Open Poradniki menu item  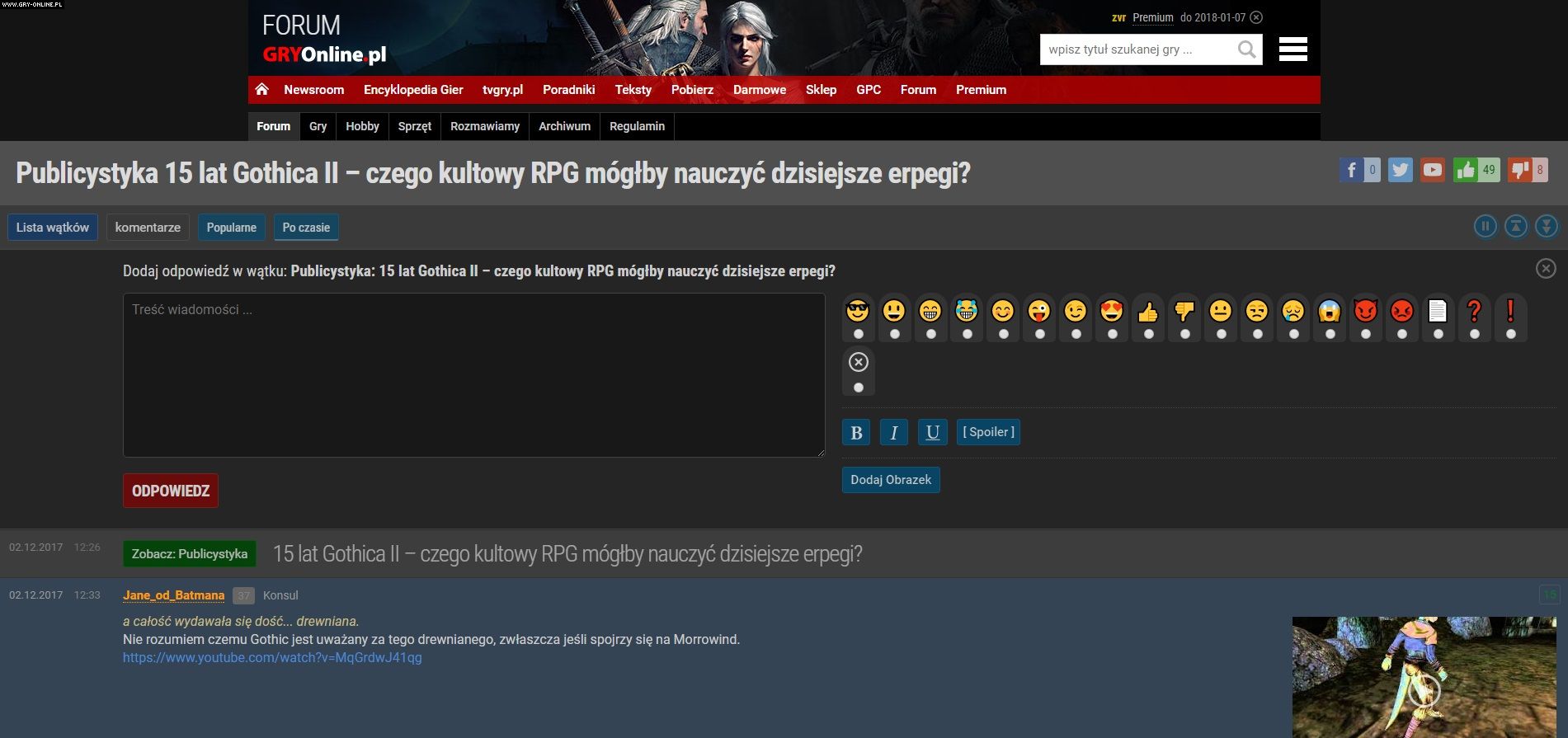[x=568, y=90]
